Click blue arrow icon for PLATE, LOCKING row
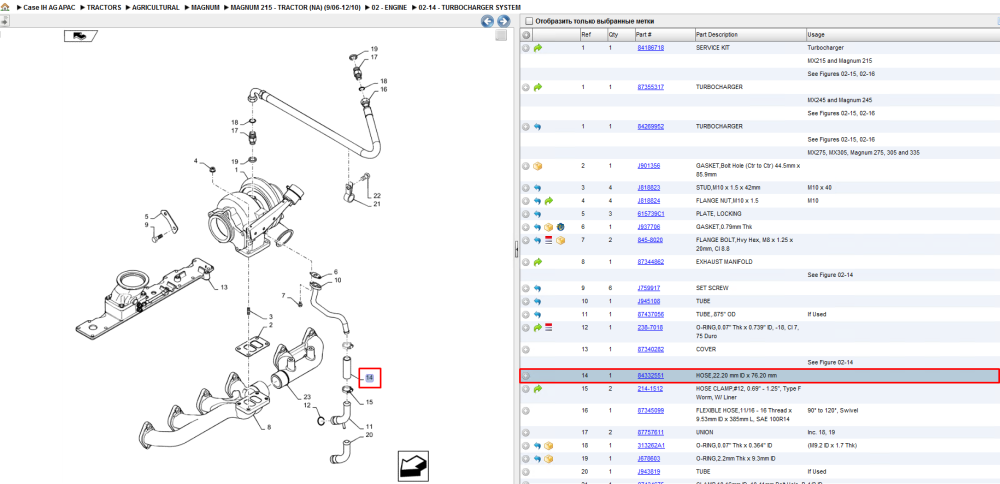1000x484 pixels. click(537, 214)
